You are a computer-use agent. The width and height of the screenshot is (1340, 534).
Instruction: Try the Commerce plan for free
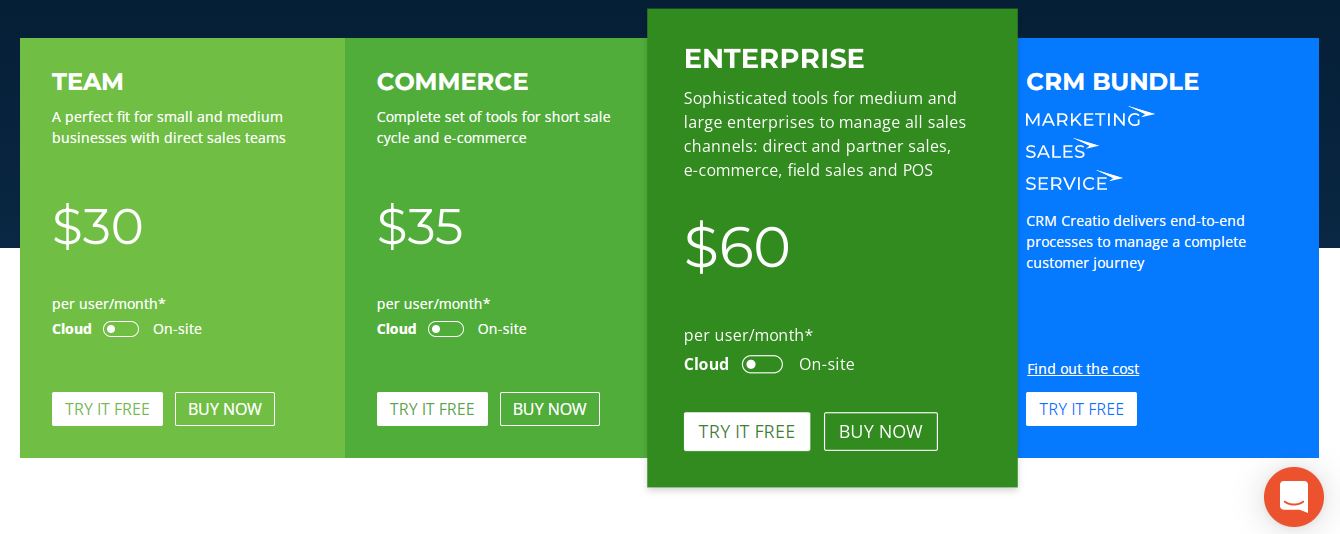(x=432, y=409)
